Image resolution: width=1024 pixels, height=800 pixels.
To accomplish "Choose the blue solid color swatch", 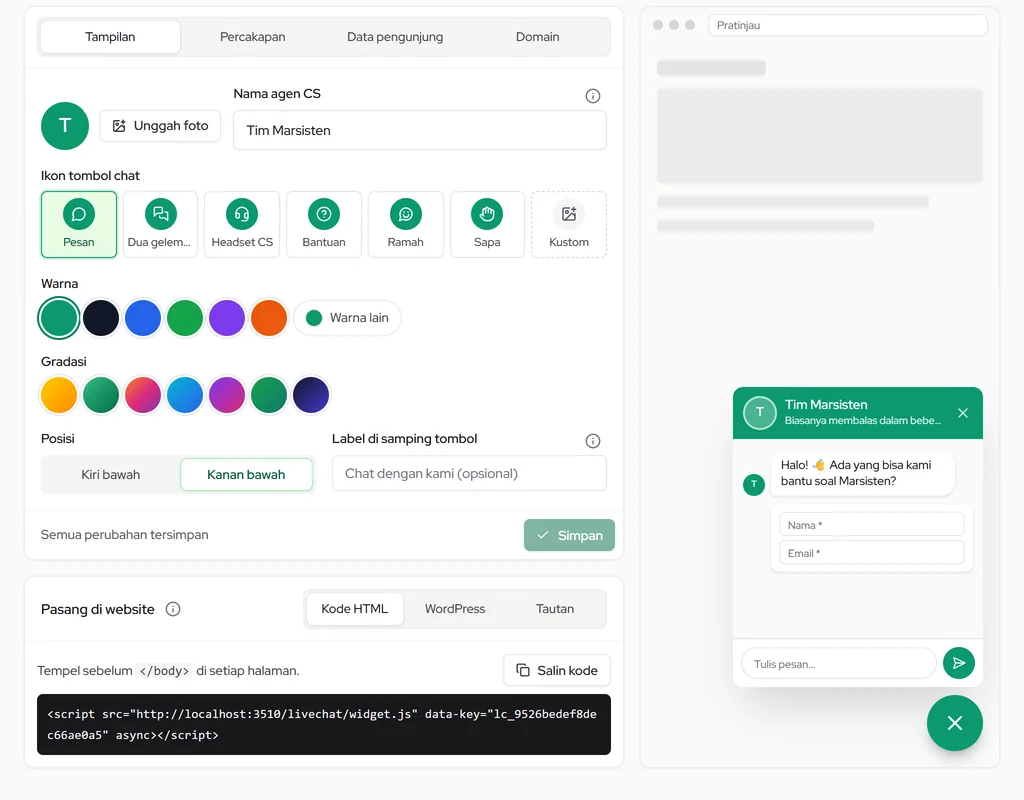I will pos(143,318).
